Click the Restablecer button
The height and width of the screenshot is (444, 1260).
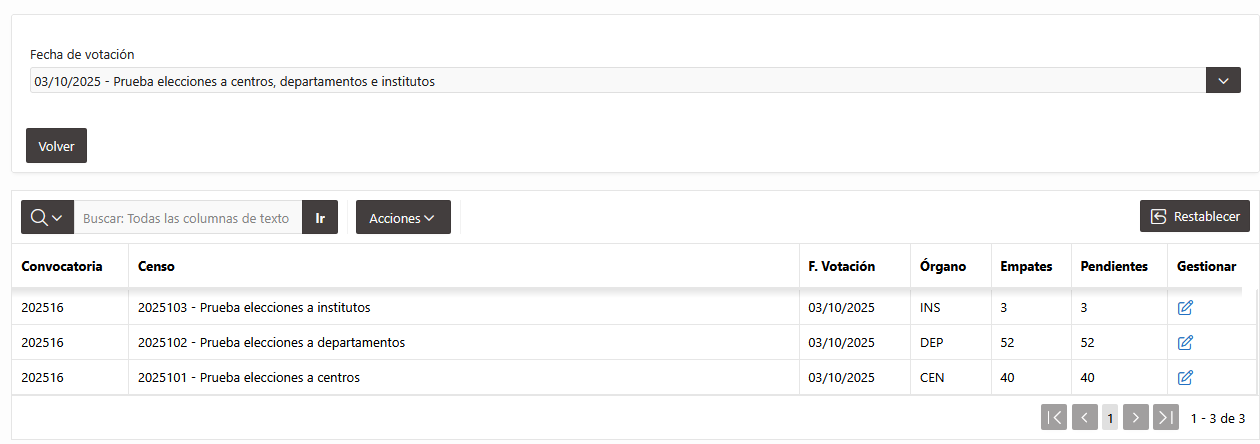(x=1195, y=216)
